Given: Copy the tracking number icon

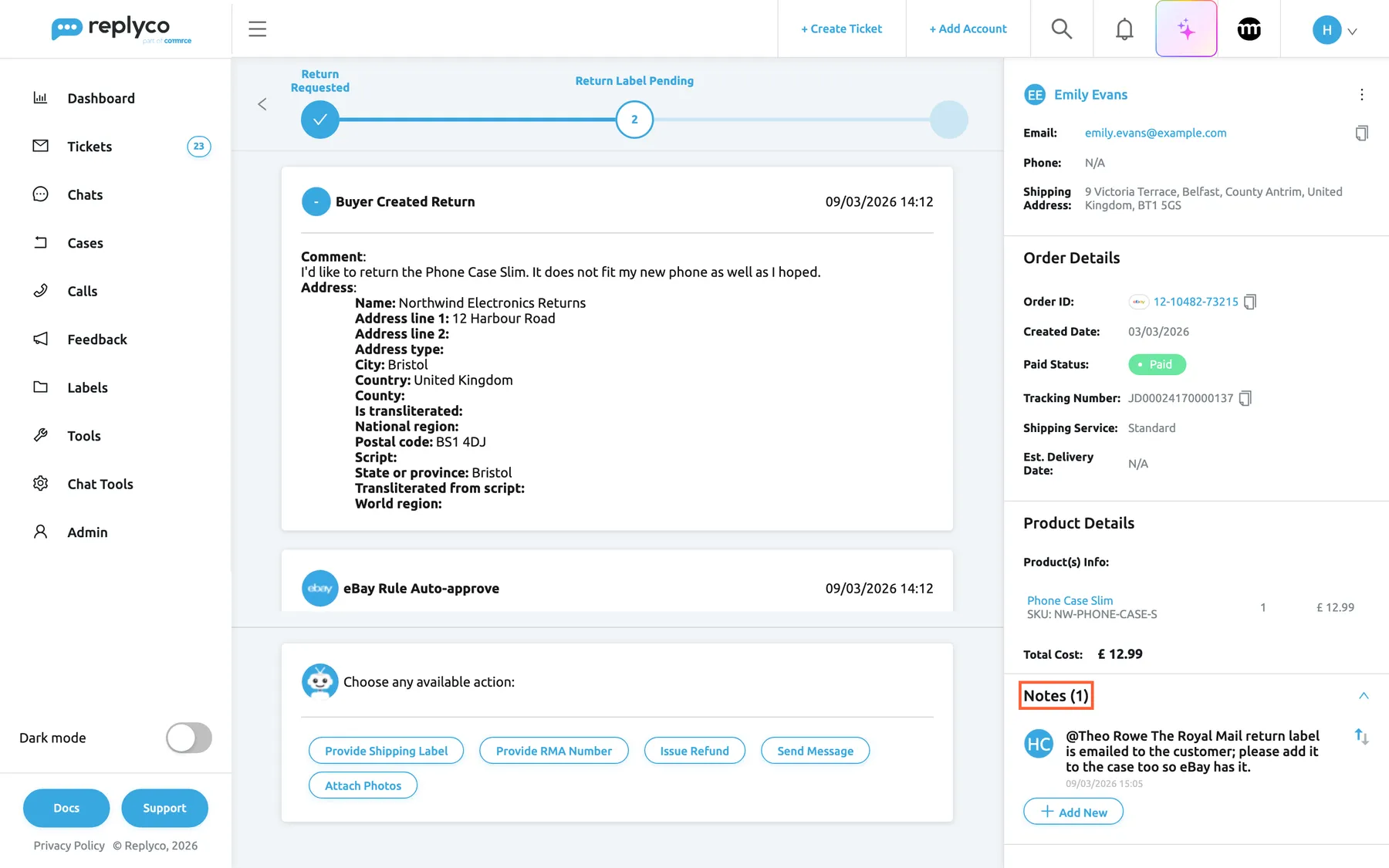Looking at the screenshot, I should pos(1245,398).
